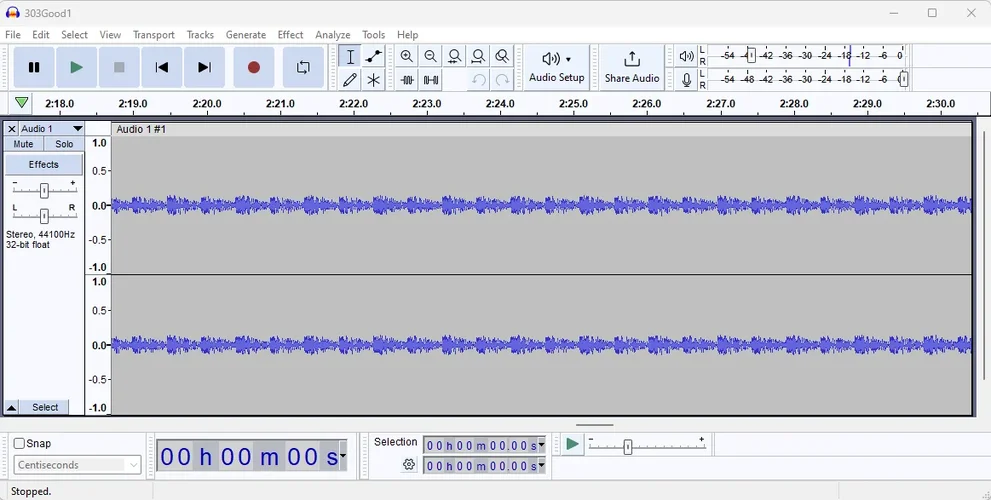The width and height of the screenshot is (991, 500).
Task: Silence the audio selection
Action: click(x=430, y=80)
